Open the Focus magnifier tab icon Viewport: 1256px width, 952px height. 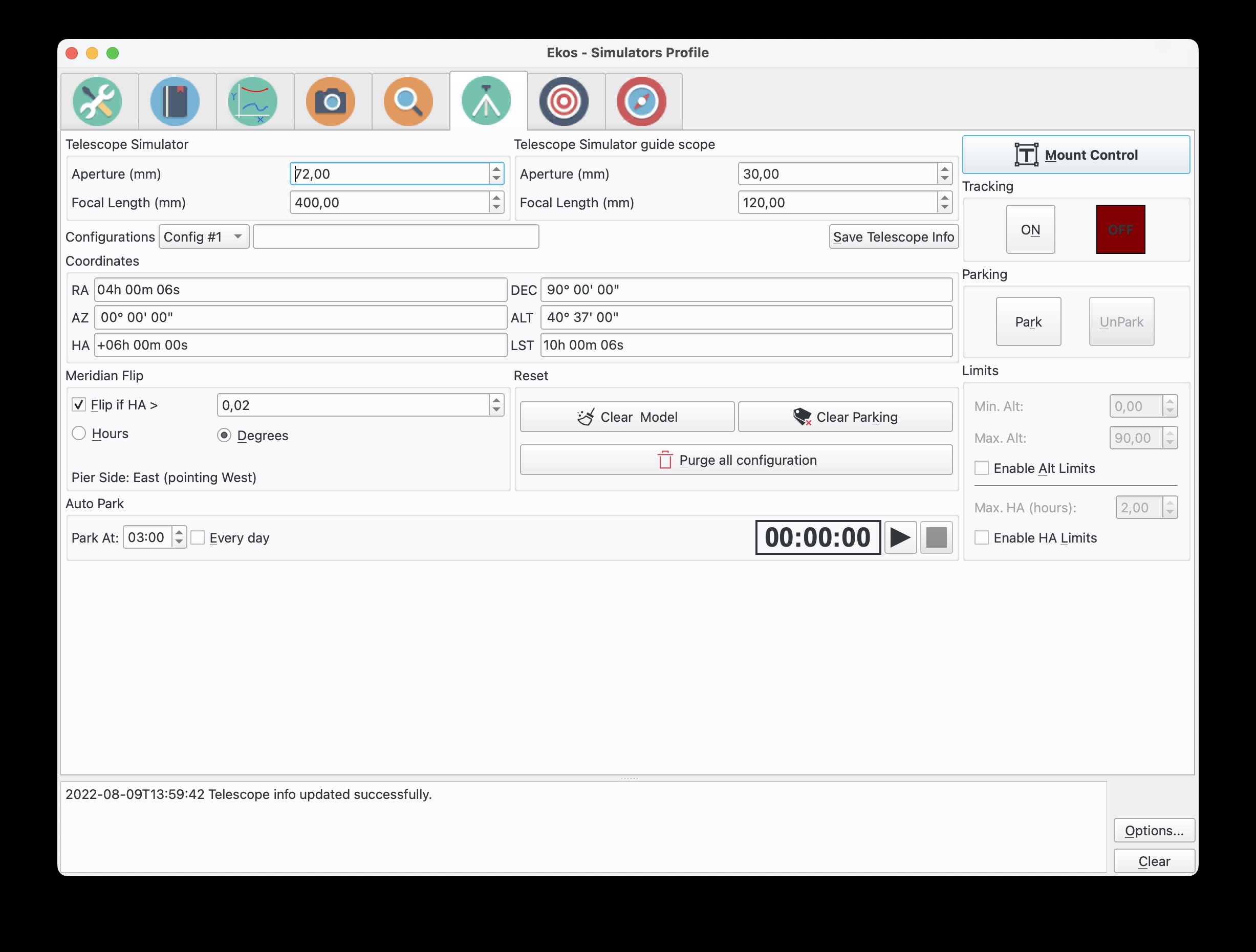[408, 101]
